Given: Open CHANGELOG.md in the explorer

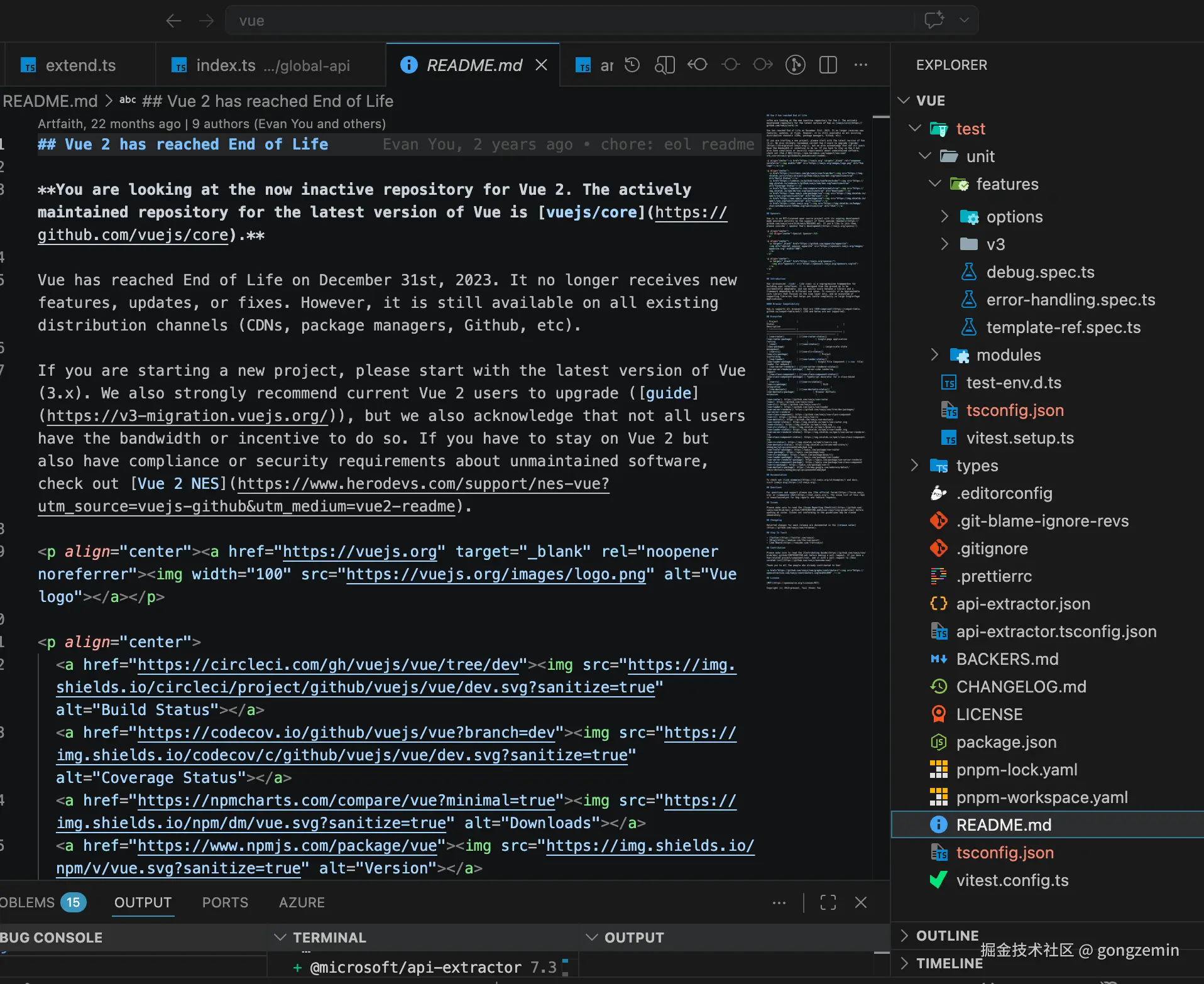Looking at the screenshot, I should (1021, 687).
